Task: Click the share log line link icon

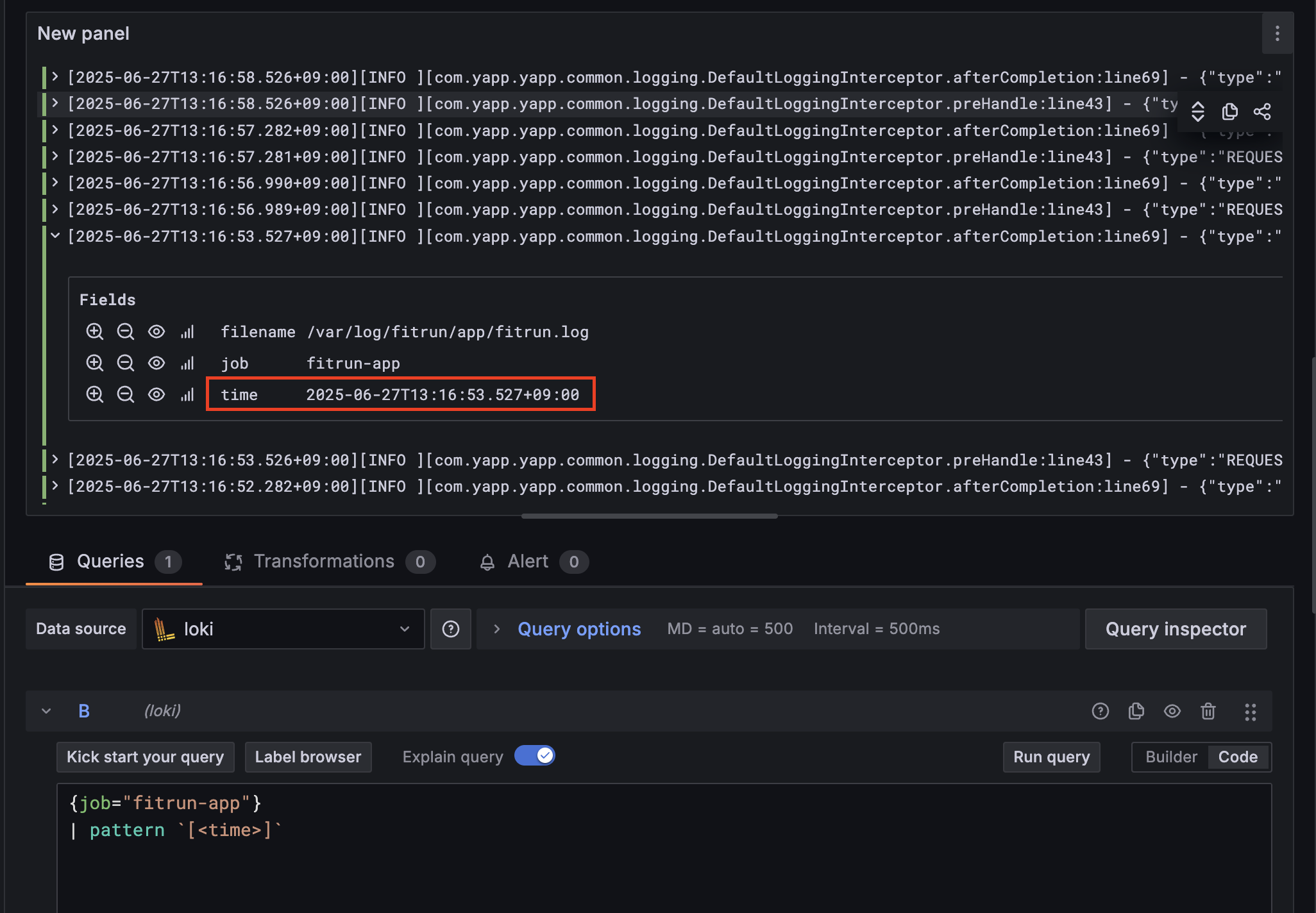Action: [x=1262, y=112]
